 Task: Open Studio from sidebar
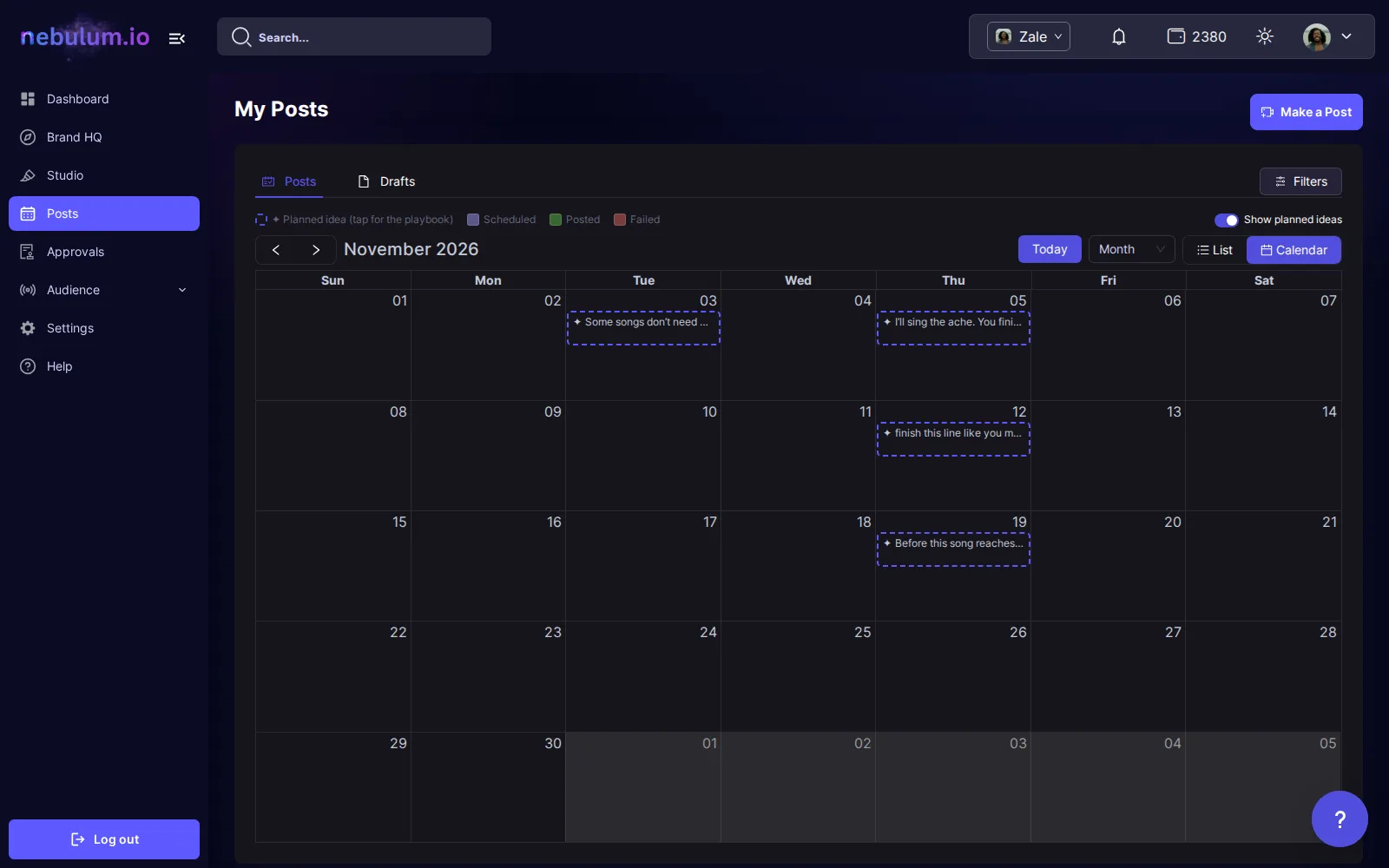(x=104, y=175)
